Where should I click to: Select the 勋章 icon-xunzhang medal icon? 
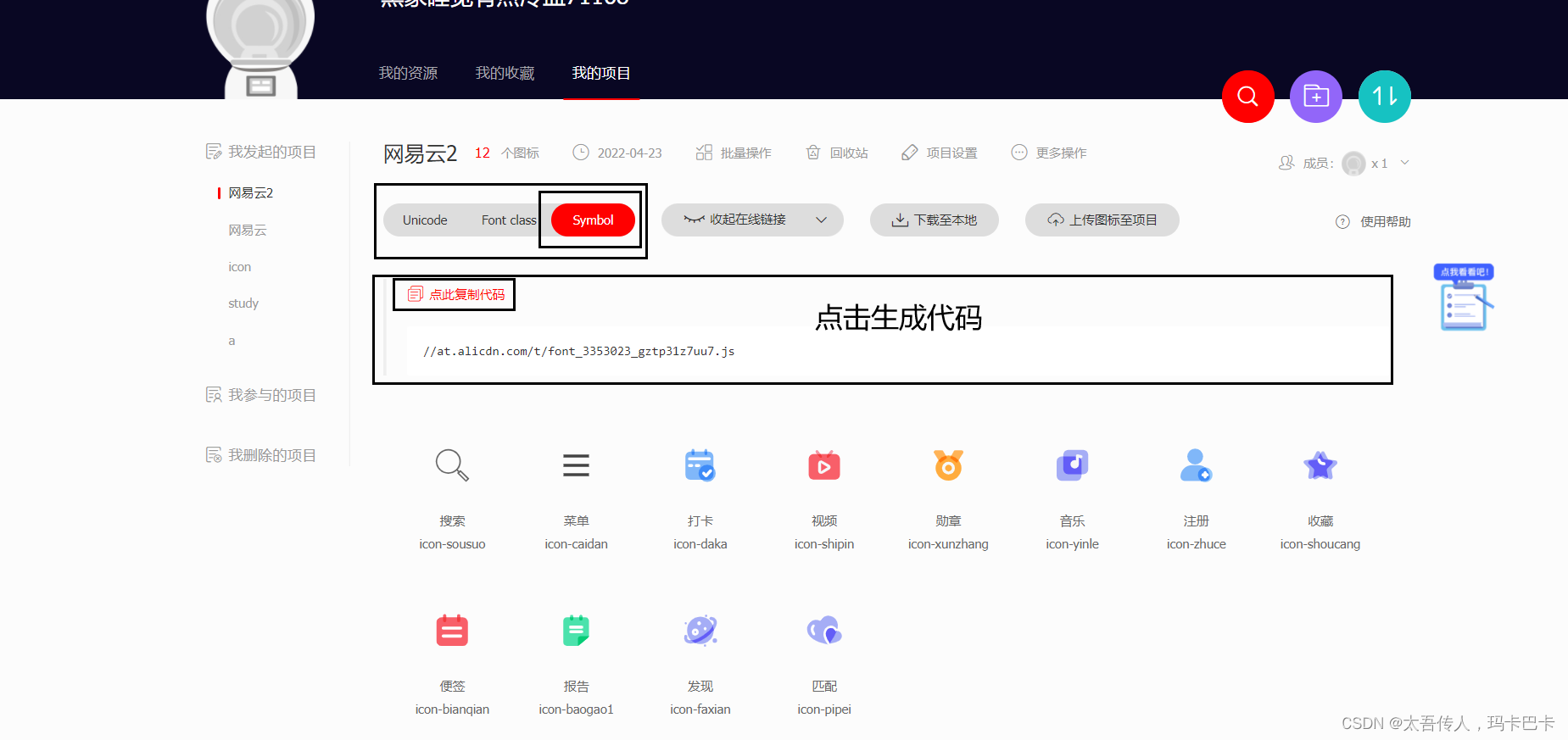[x=948, y=465]
